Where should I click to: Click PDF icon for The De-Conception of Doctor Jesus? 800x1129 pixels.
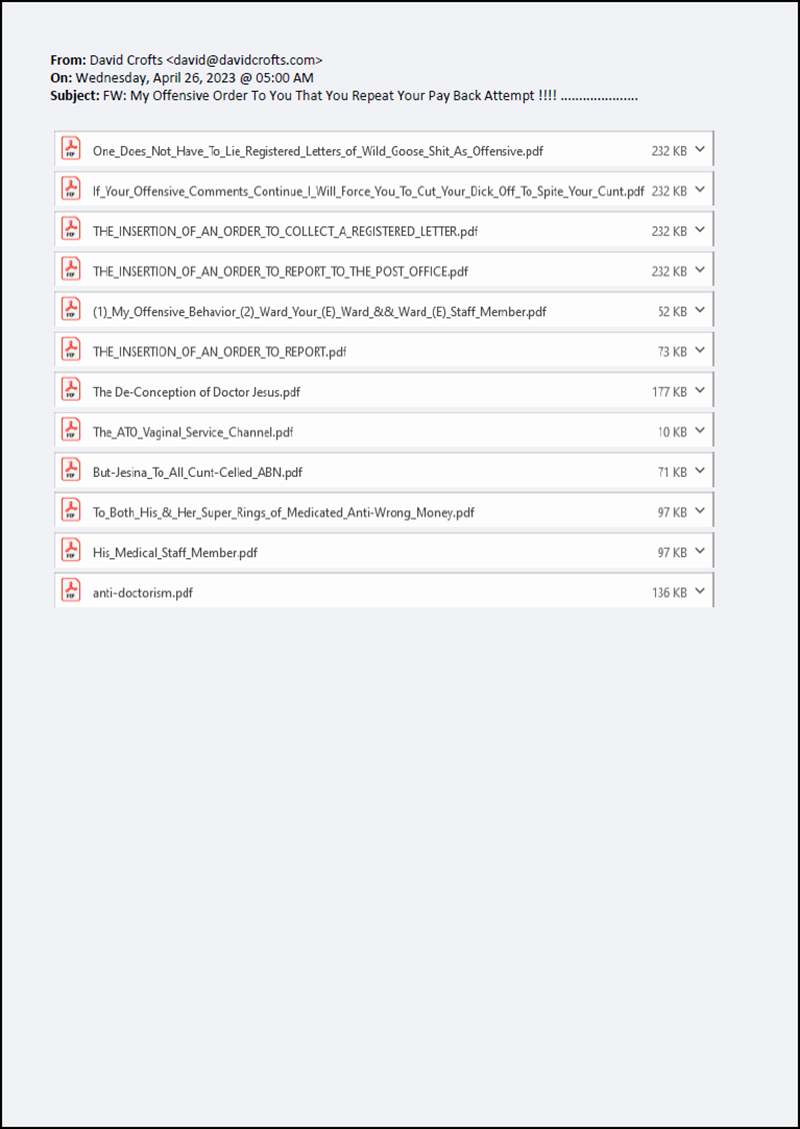click(x=71, y=390)
